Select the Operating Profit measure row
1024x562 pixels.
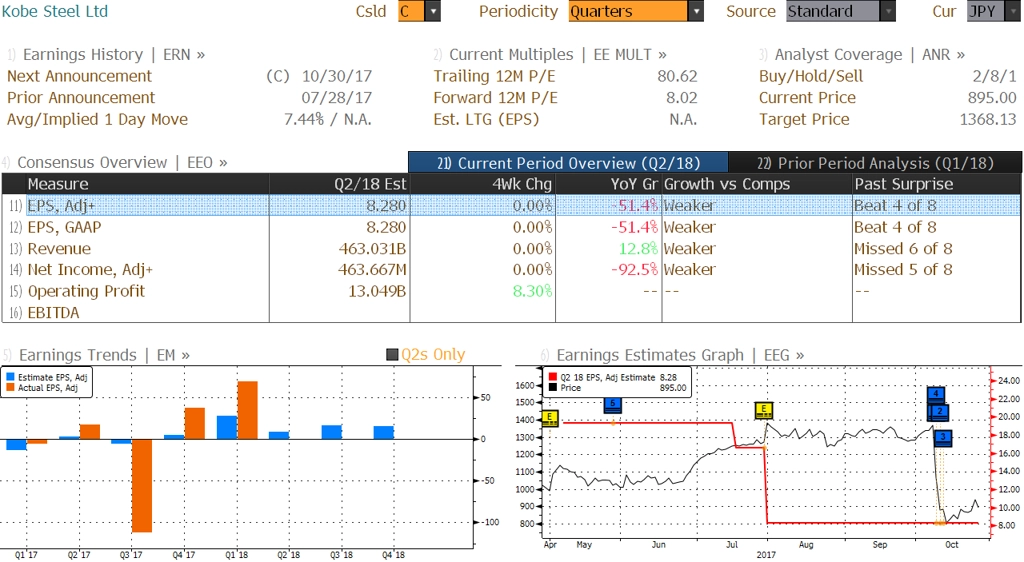coord(511,291)
